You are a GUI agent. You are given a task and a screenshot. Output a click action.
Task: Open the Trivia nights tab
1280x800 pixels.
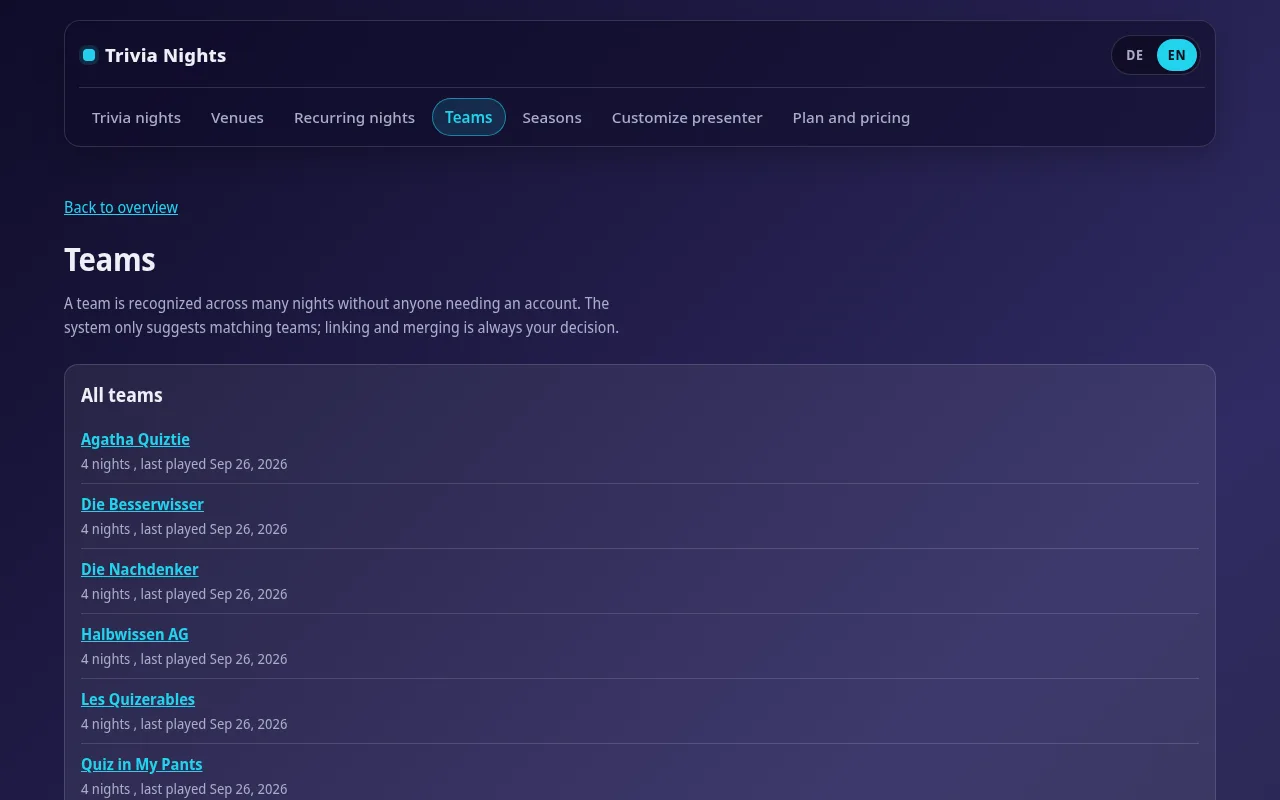coord(136,117)
